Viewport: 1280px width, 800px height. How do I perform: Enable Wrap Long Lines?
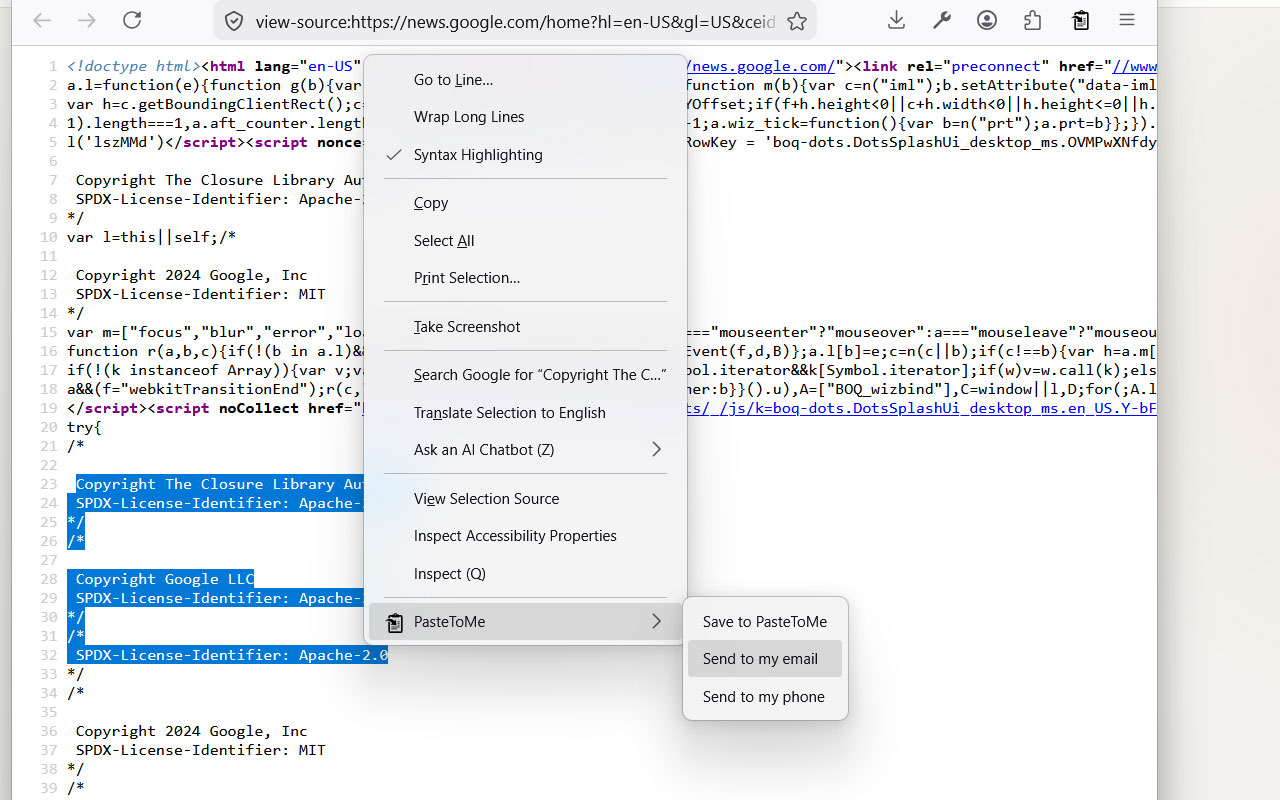pyautogui.click(x=468, y=116)
